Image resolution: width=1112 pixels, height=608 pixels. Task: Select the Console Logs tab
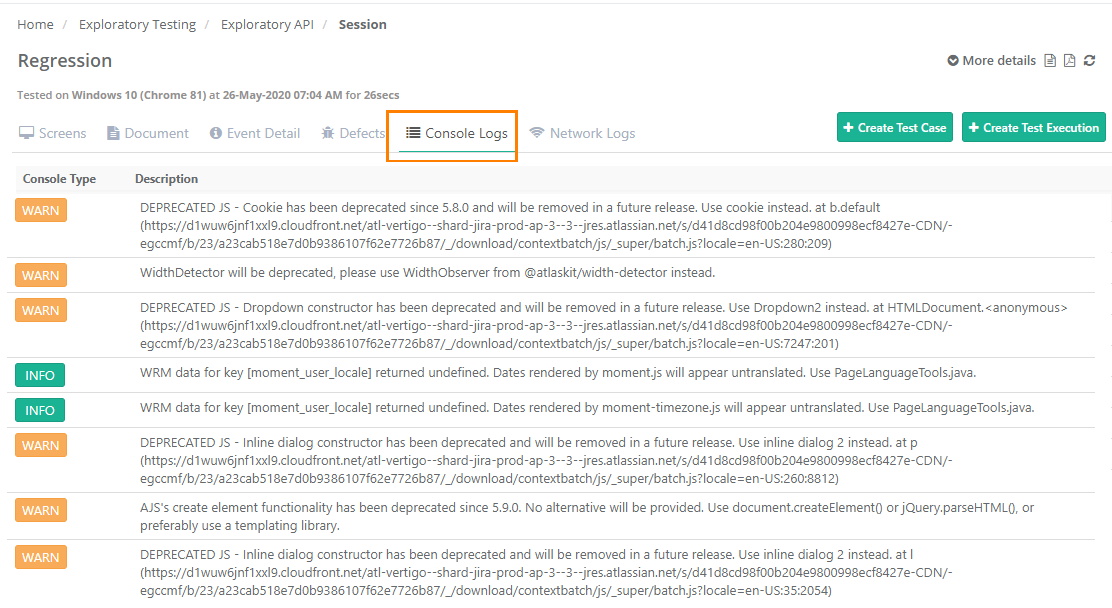457,133
